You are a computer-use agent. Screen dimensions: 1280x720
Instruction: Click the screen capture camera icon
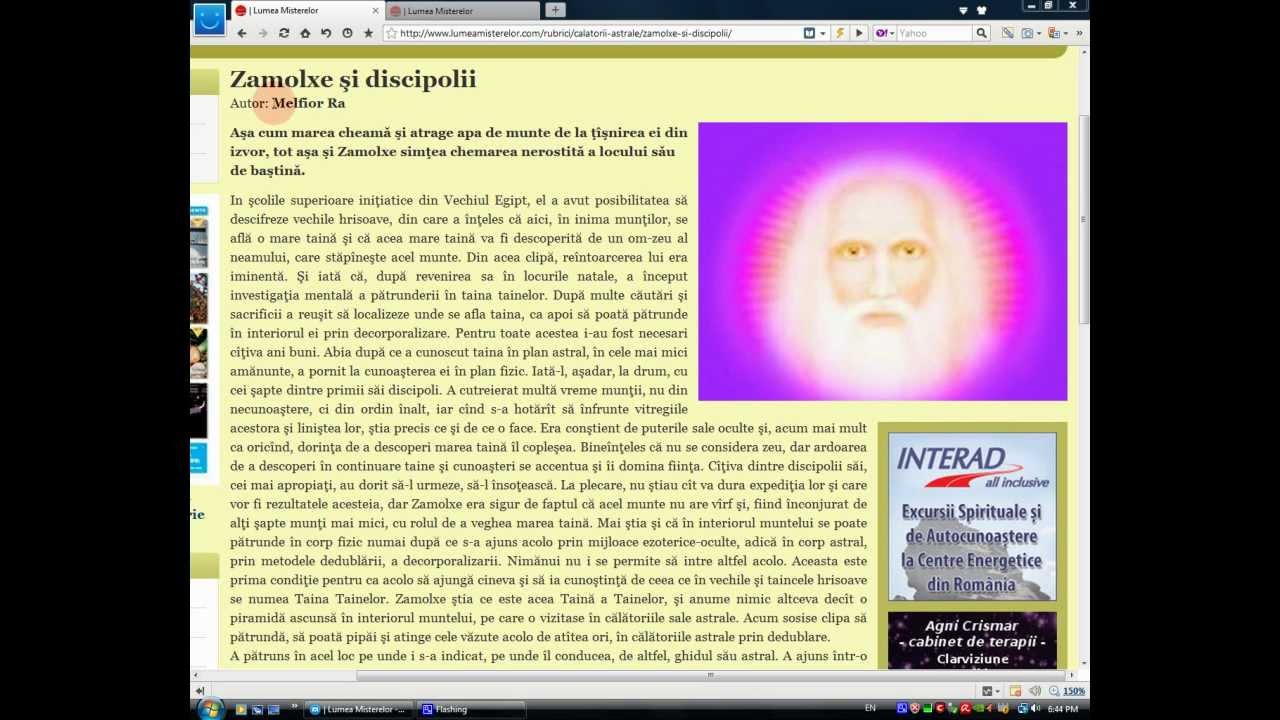pos(1027,33)
